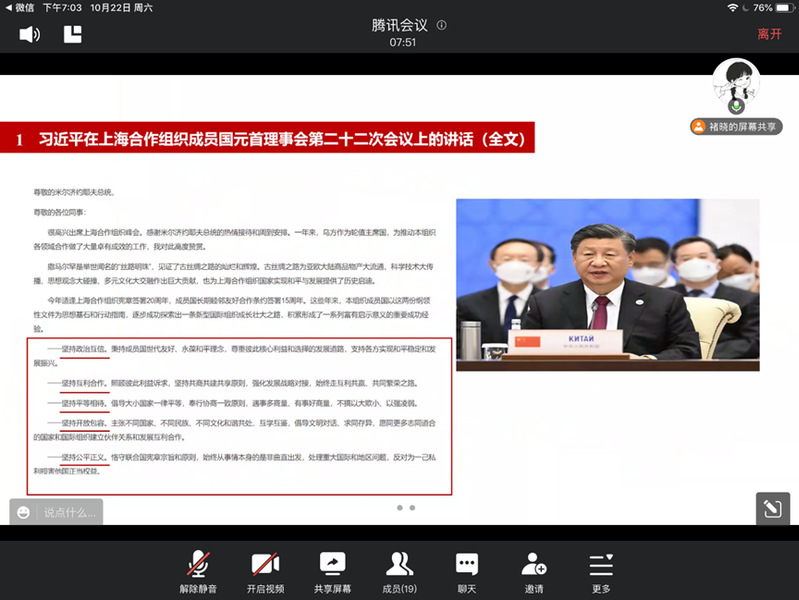
Task: Open the emoji reaction picker
Action: pos(24,512)
